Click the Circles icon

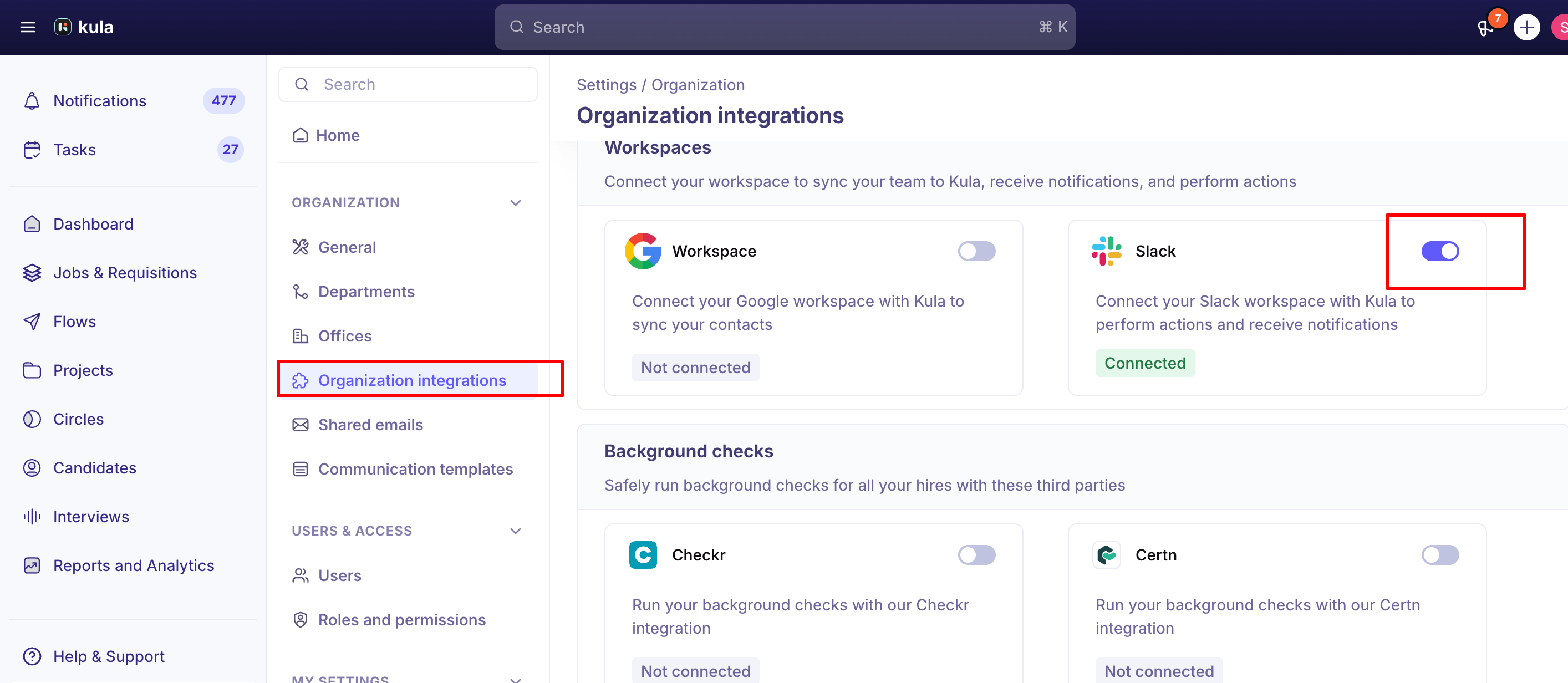coord(32,419)
